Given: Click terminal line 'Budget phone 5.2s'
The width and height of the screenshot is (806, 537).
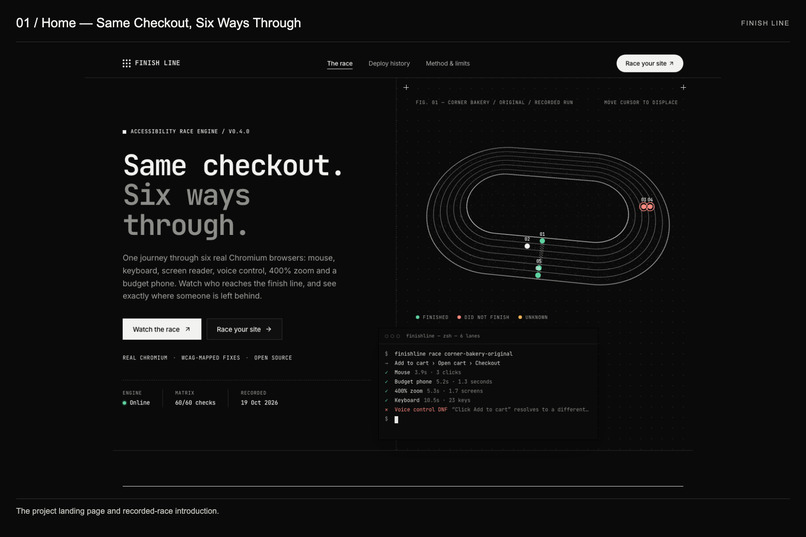Looking at the screenshot, I should pos(443,381).
